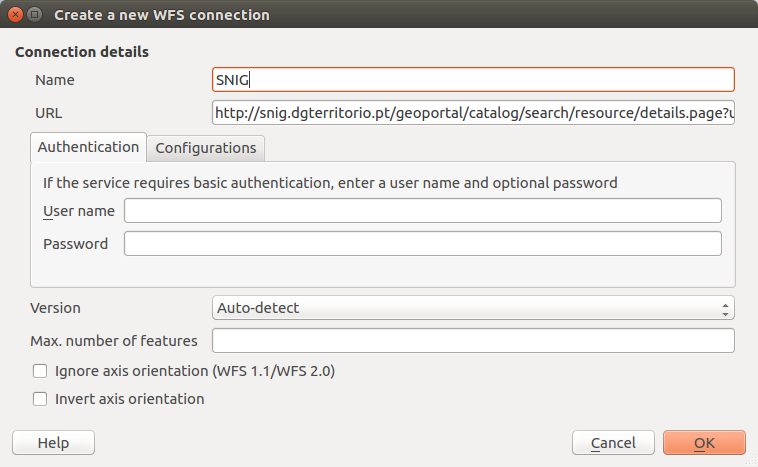Viewport: 758px width, 467px height.
Task: Expand the Version Auto-detect dropdown
Action: pyautogui.click(x=473, y=308)
